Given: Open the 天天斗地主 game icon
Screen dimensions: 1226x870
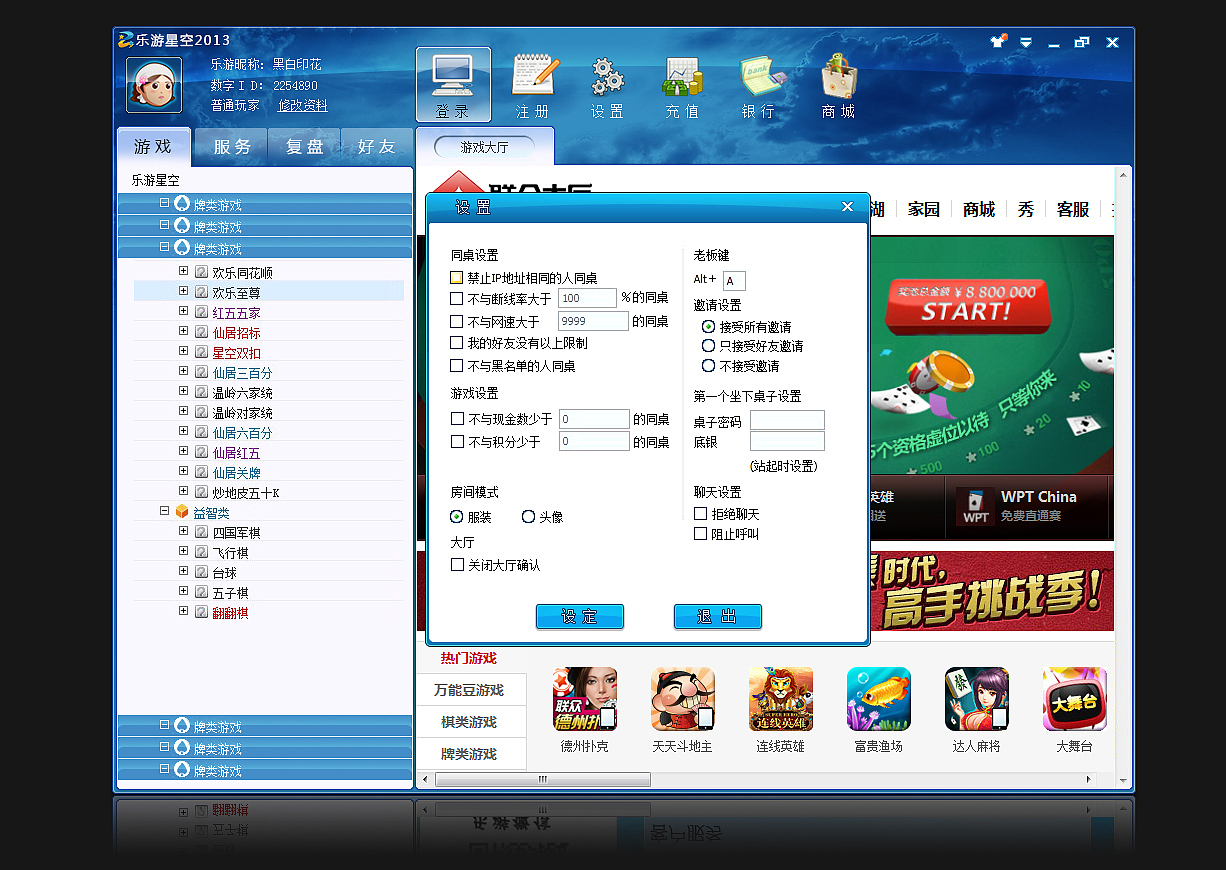Looking at the screenshot, I should tap(682, 700).
